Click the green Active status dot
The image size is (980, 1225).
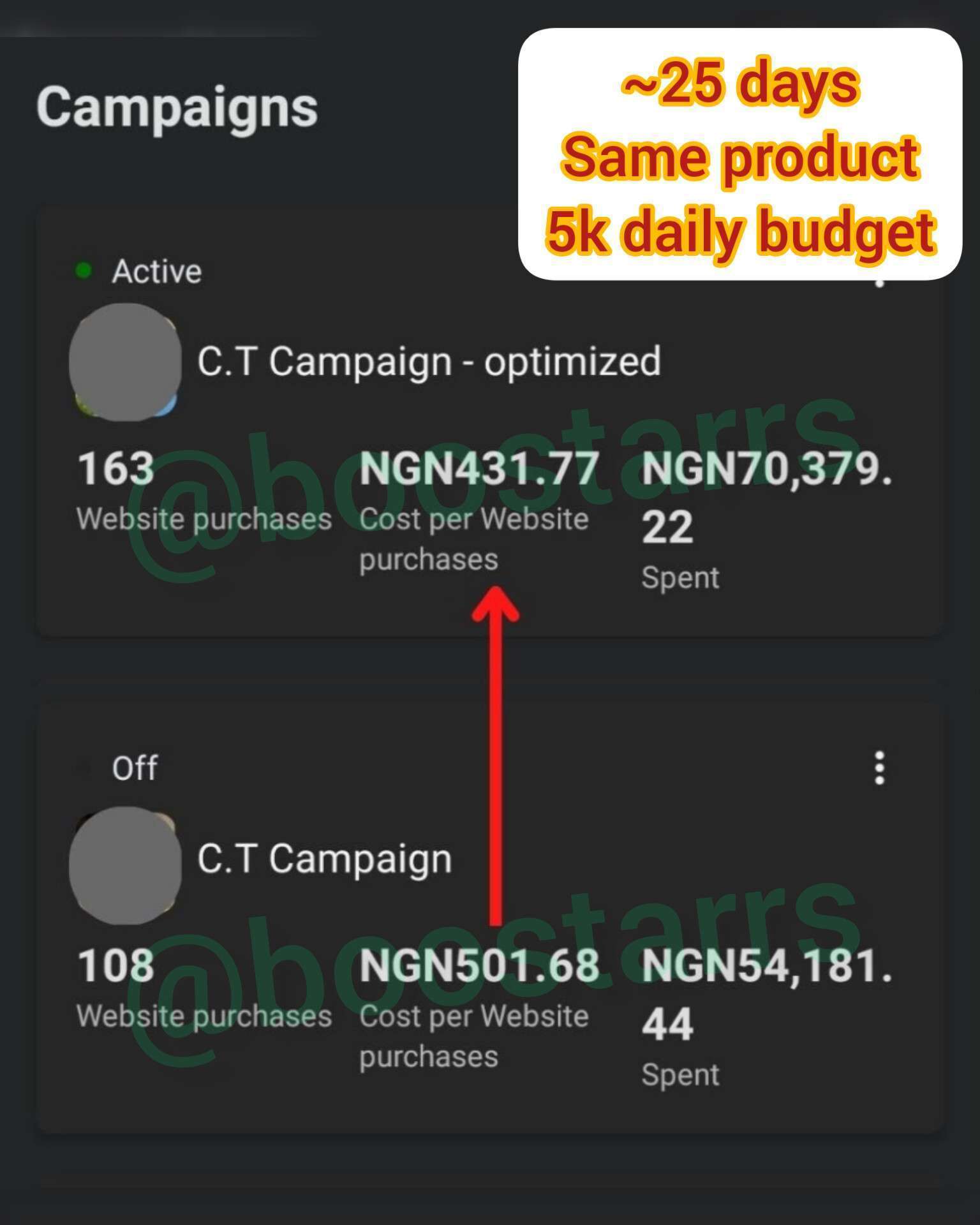[x=84, y=271]
